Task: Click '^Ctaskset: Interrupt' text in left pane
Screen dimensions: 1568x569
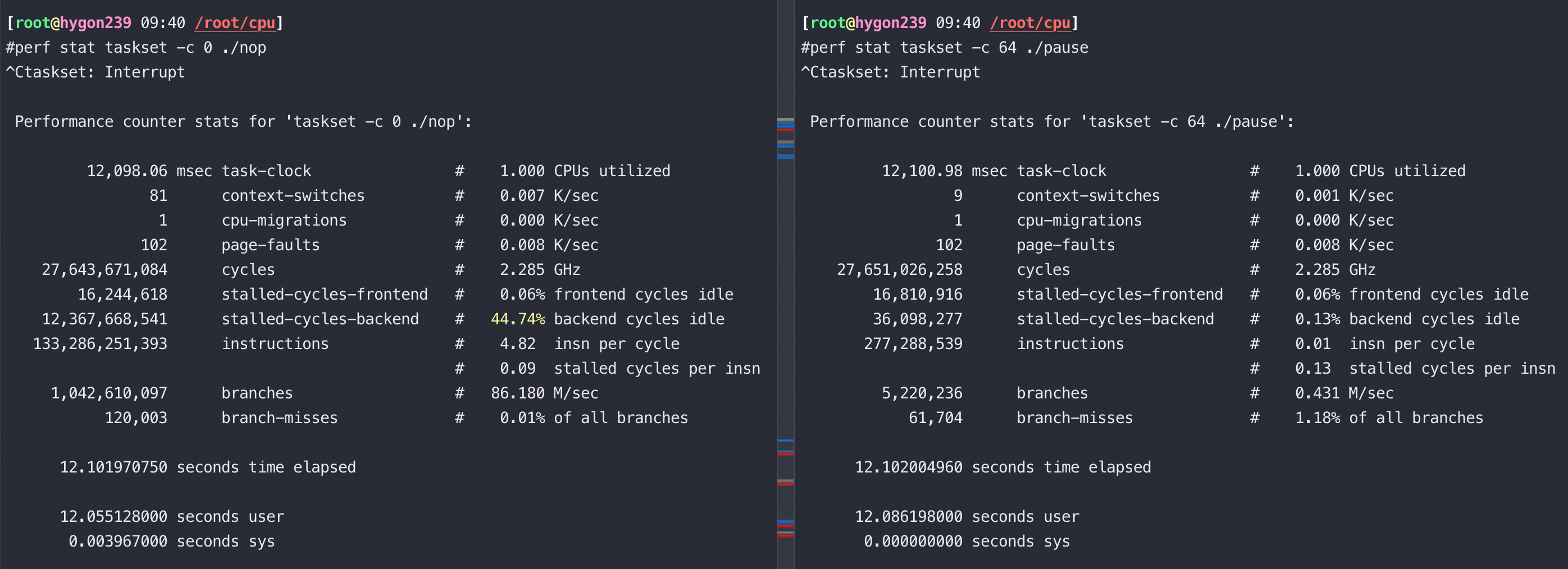Action: coord(95,72)
